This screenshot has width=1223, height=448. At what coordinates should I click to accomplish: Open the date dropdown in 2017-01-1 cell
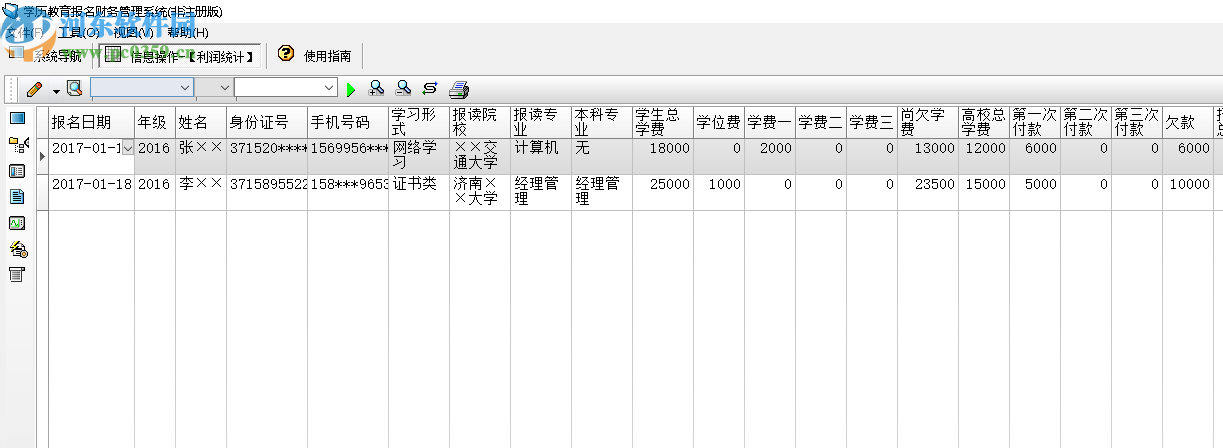tap(127, 148)
